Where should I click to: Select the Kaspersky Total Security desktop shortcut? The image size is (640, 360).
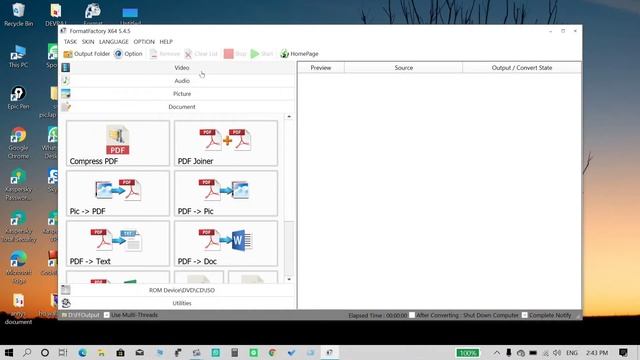pos(18,227)
